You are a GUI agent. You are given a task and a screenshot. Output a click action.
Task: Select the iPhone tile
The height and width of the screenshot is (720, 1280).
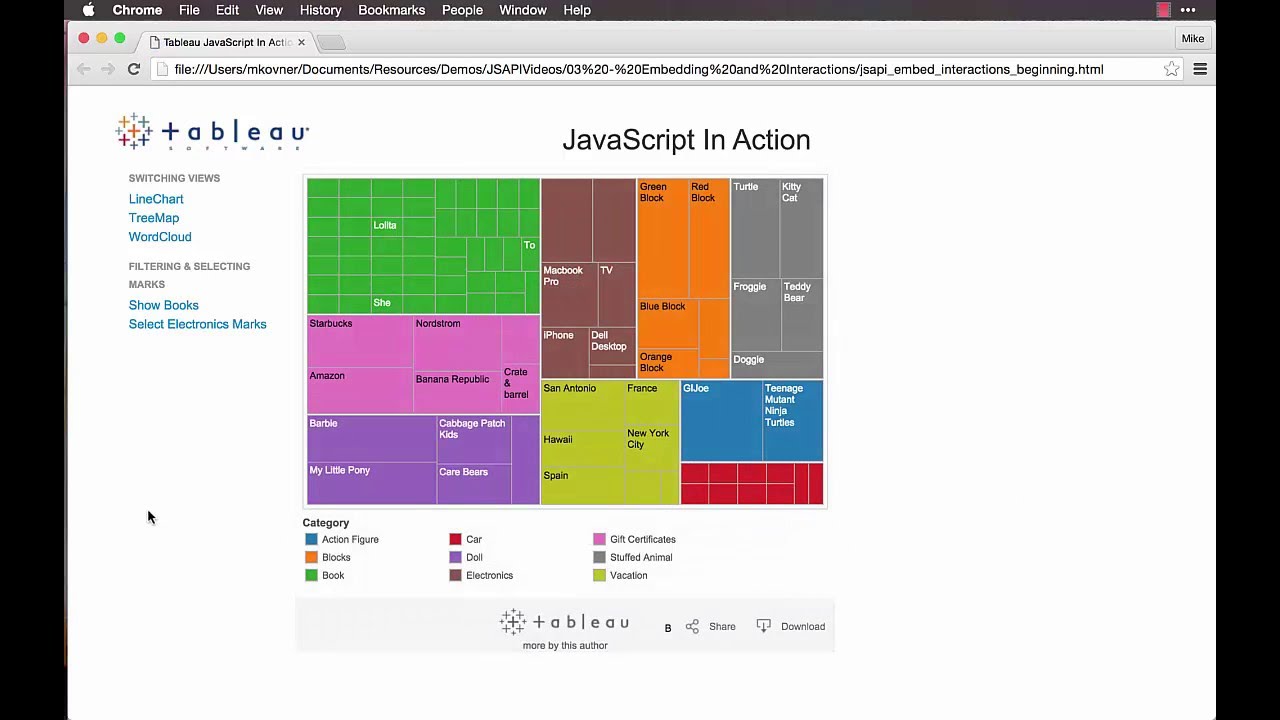[564, 352]
